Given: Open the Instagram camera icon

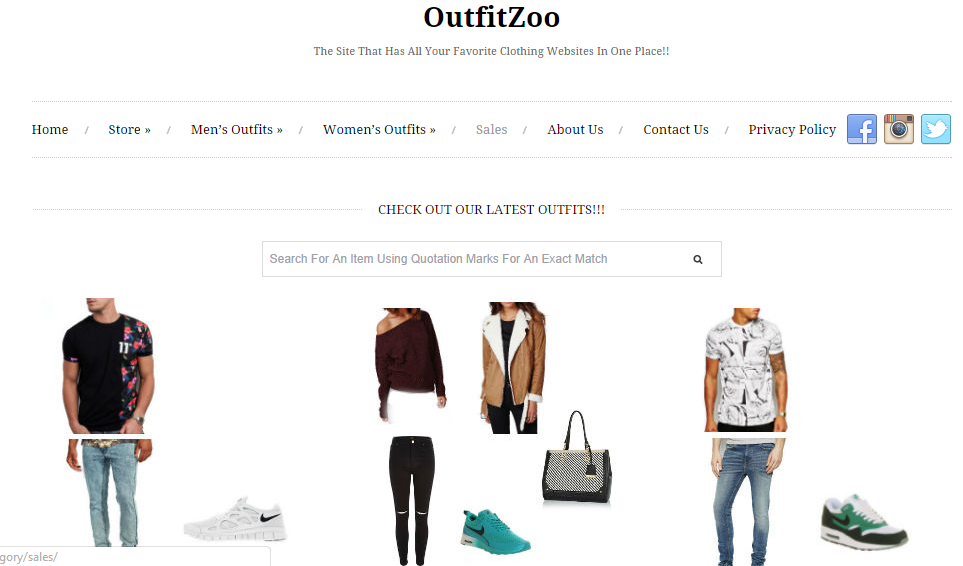Looking at the screenshot, I should point(899,129).
